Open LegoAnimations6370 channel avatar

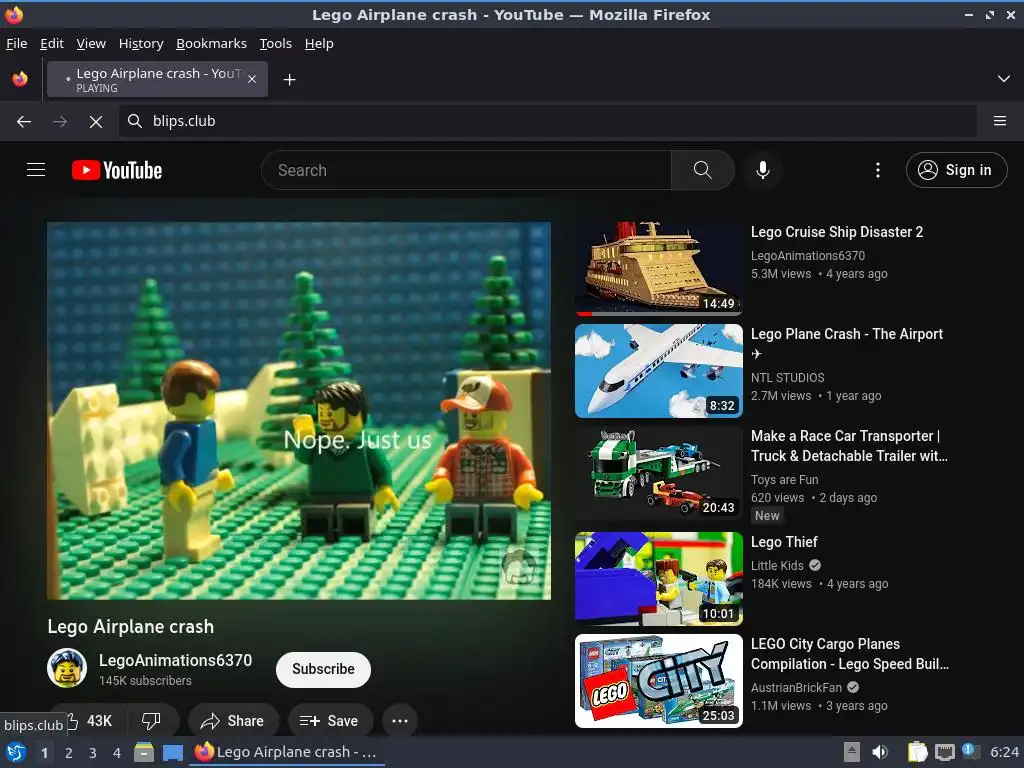pos(67,668)
